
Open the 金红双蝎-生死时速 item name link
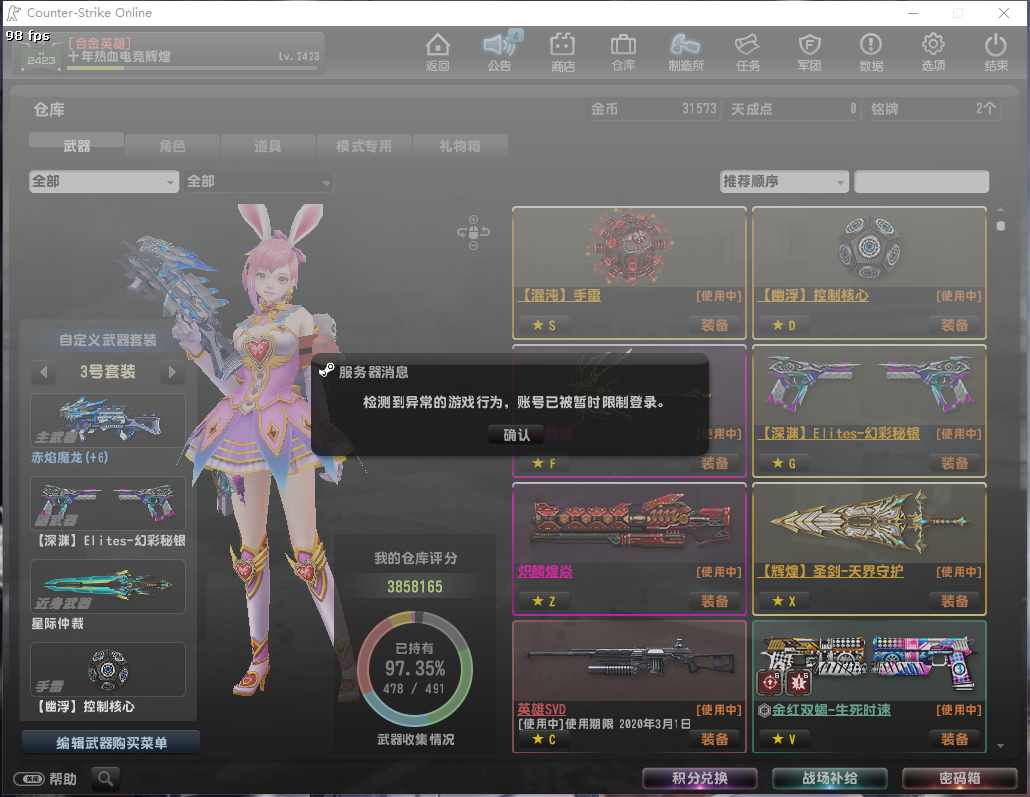pos(831,710)
